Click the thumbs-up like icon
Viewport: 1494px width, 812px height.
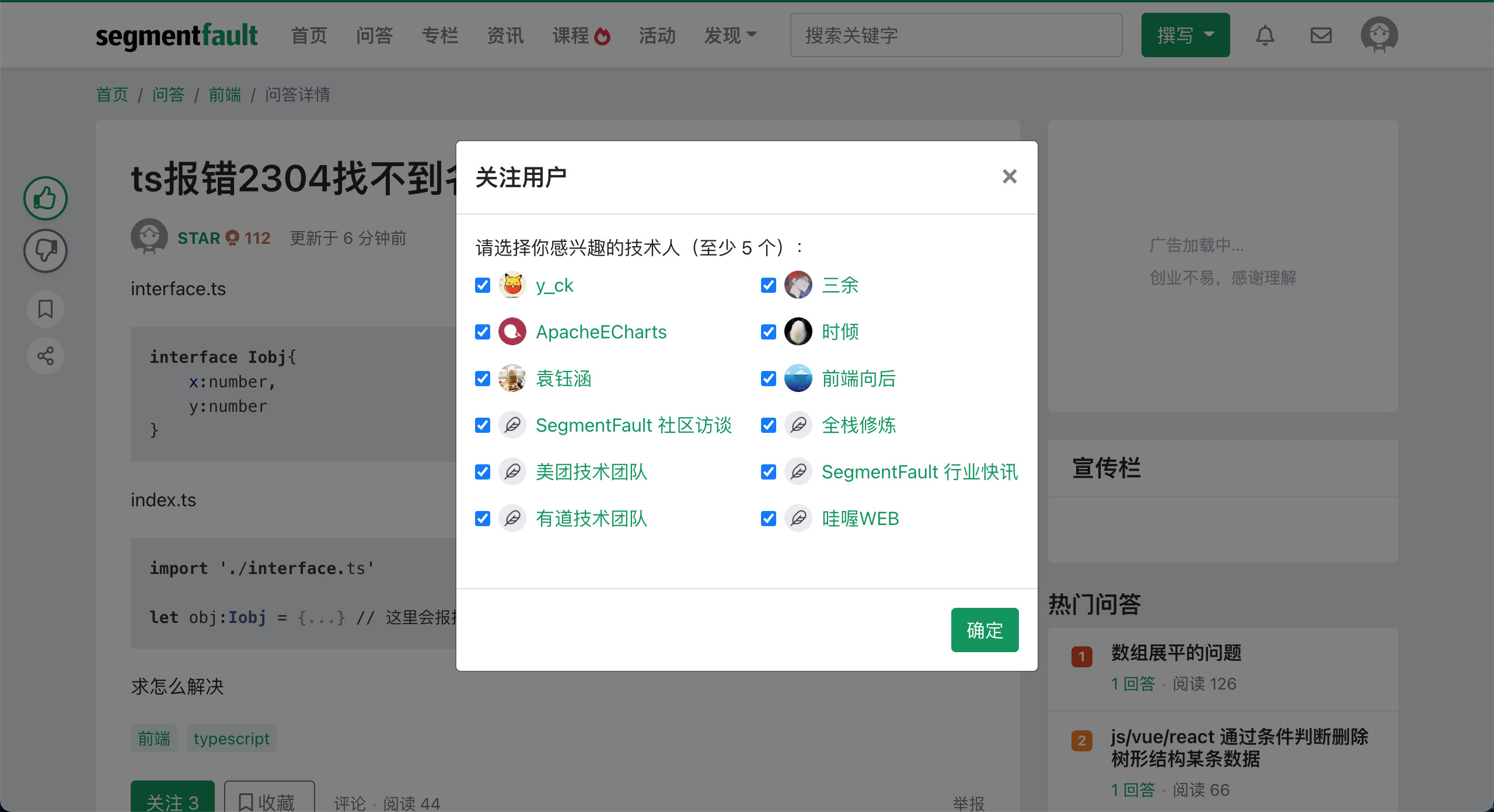46,198
